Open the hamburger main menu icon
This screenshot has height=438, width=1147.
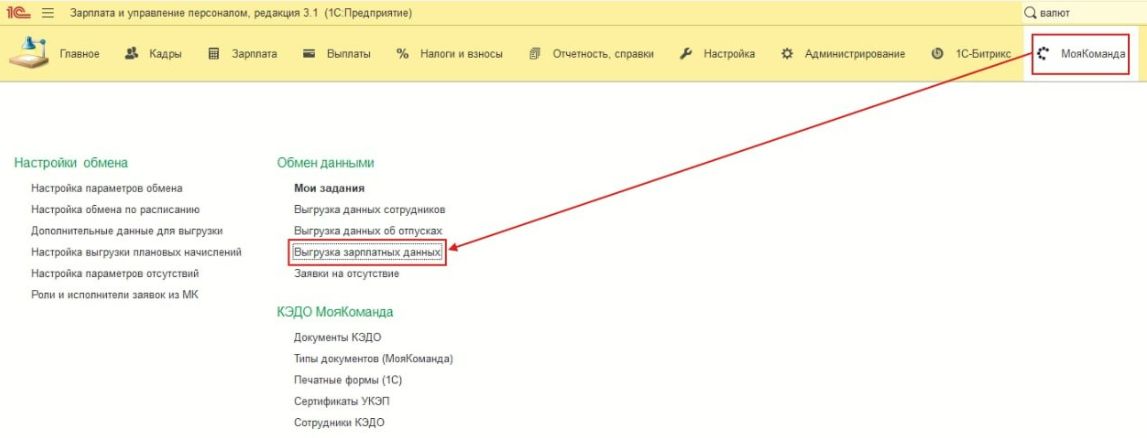pos(48,13)
